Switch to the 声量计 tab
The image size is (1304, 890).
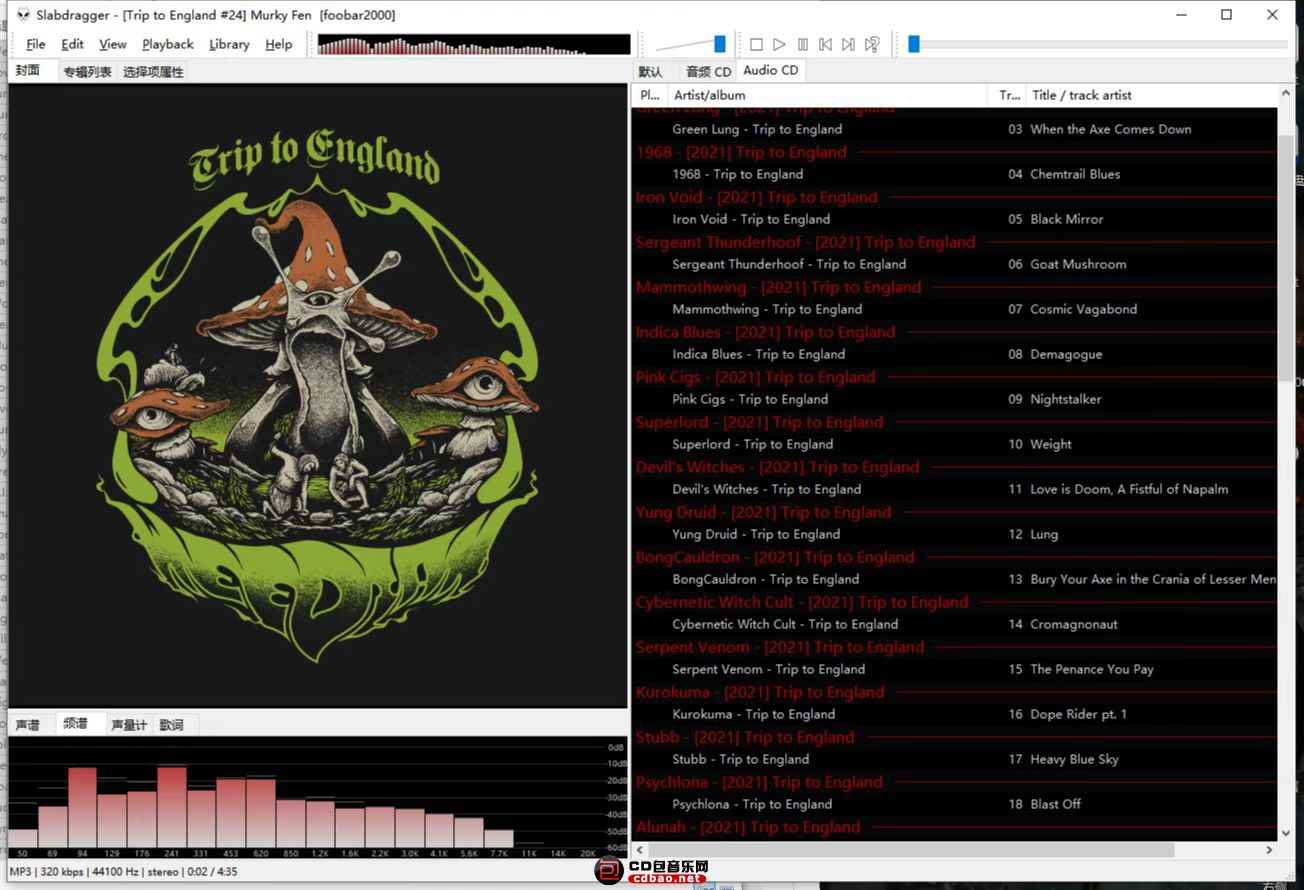coord(129,725)
